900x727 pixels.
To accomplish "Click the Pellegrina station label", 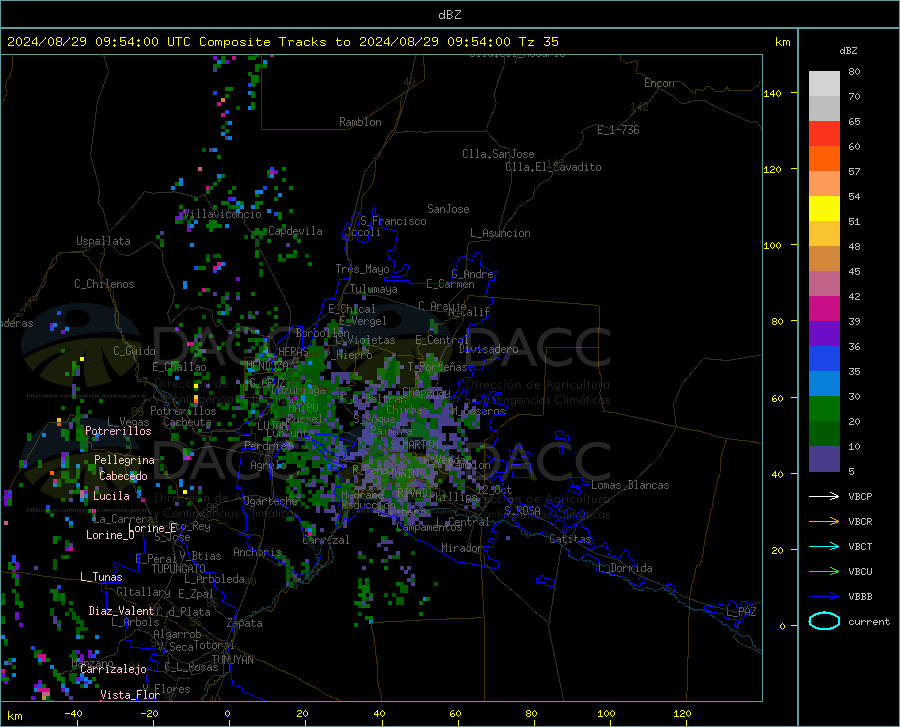I will pos(125,460).
